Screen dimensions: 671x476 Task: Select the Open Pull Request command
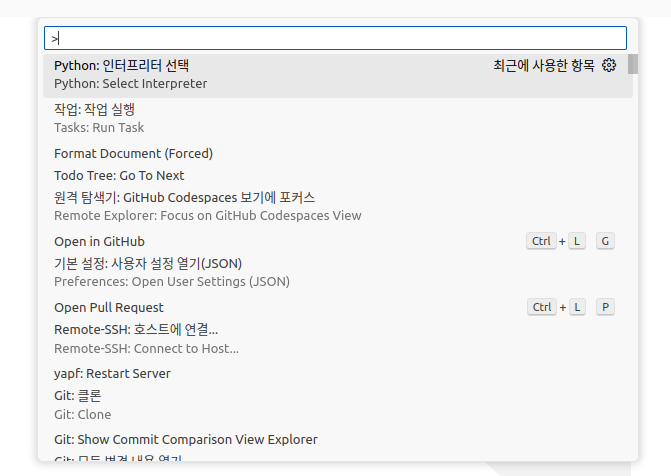point(109,307)
